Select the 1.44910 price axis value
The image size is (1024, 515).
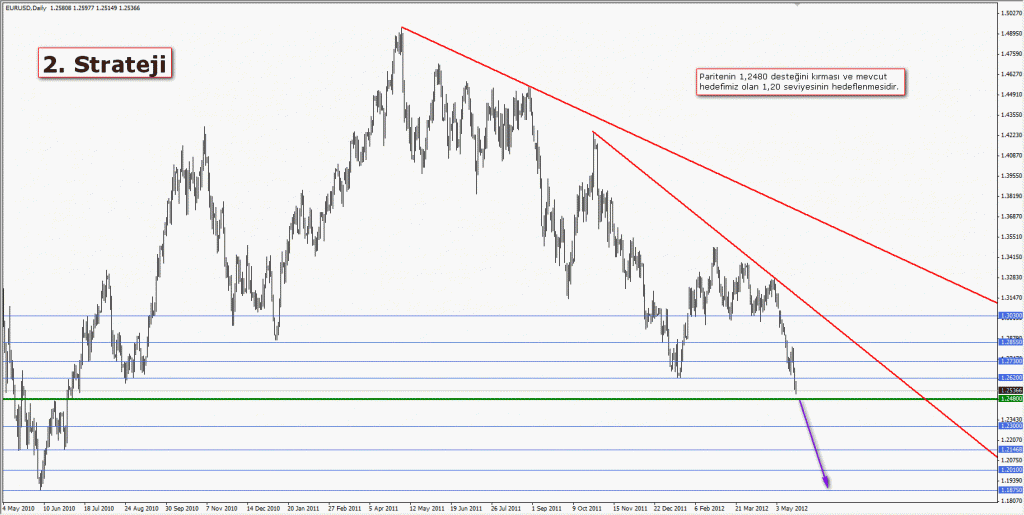coord(1011,95)
